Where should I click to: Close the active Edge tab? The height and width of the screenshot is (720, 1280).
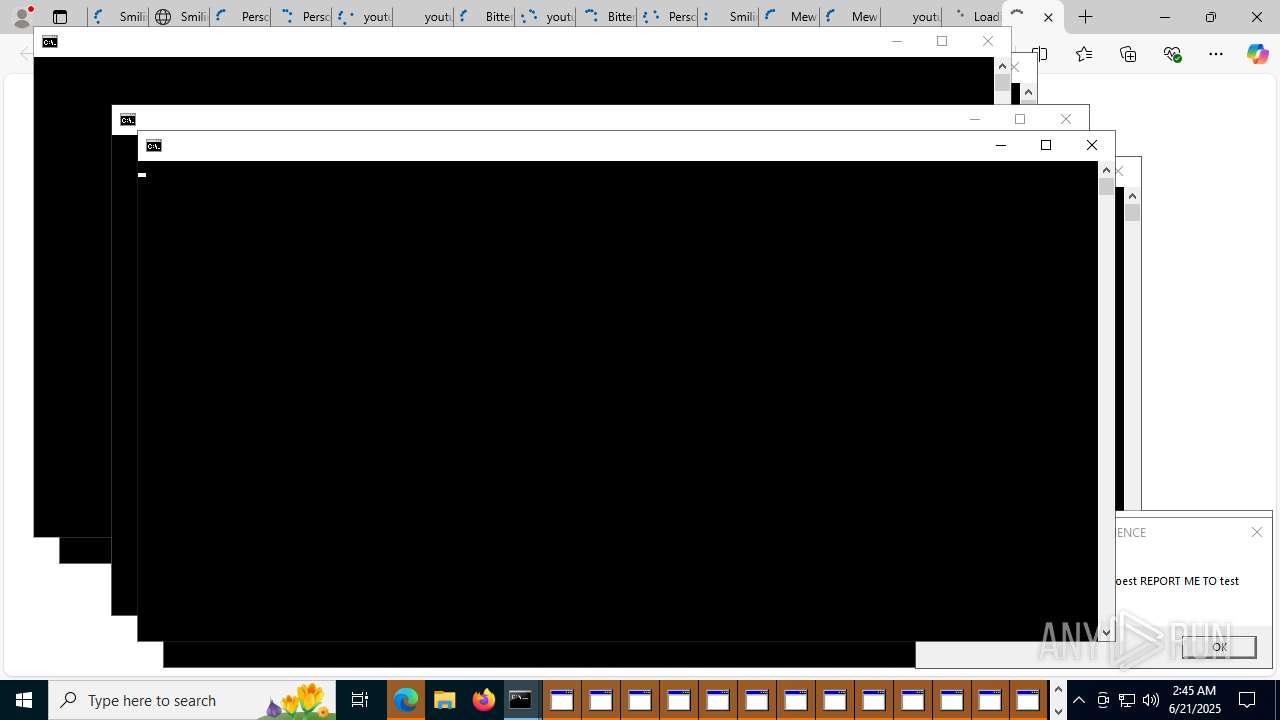1048,17
